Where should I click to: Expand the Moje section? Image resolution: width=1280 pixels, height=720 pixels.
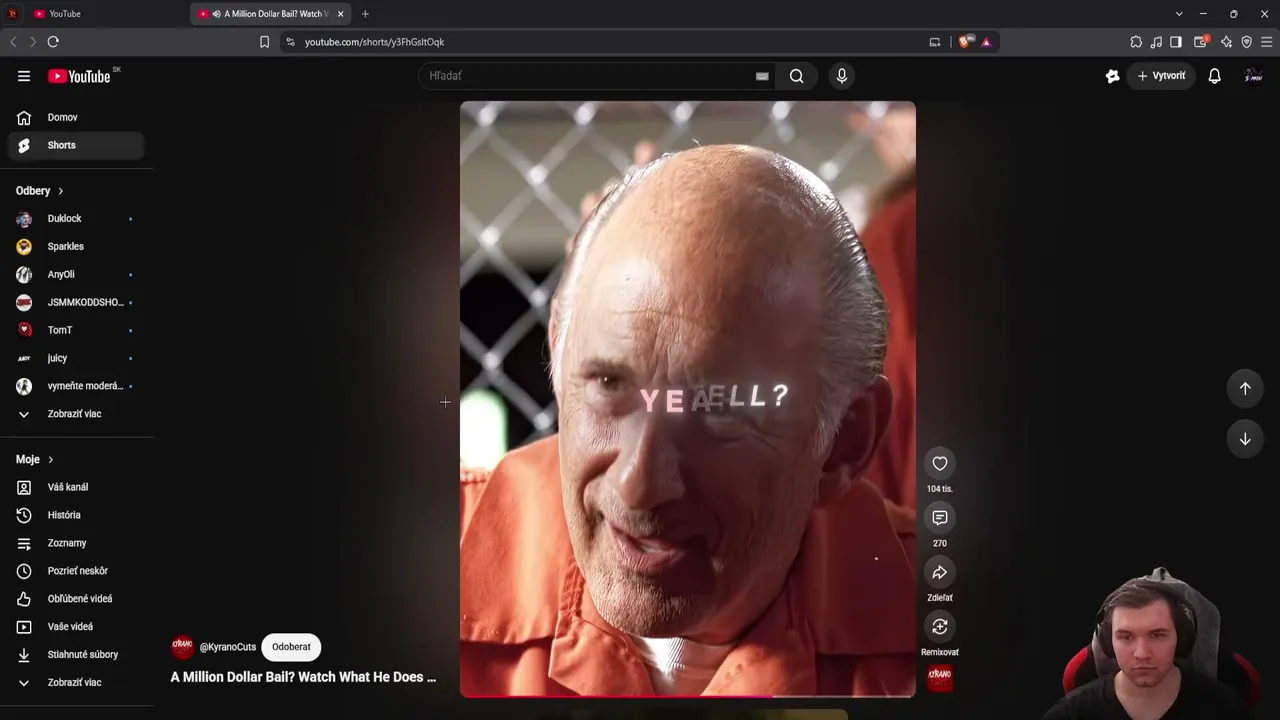[x=35, y=459]
